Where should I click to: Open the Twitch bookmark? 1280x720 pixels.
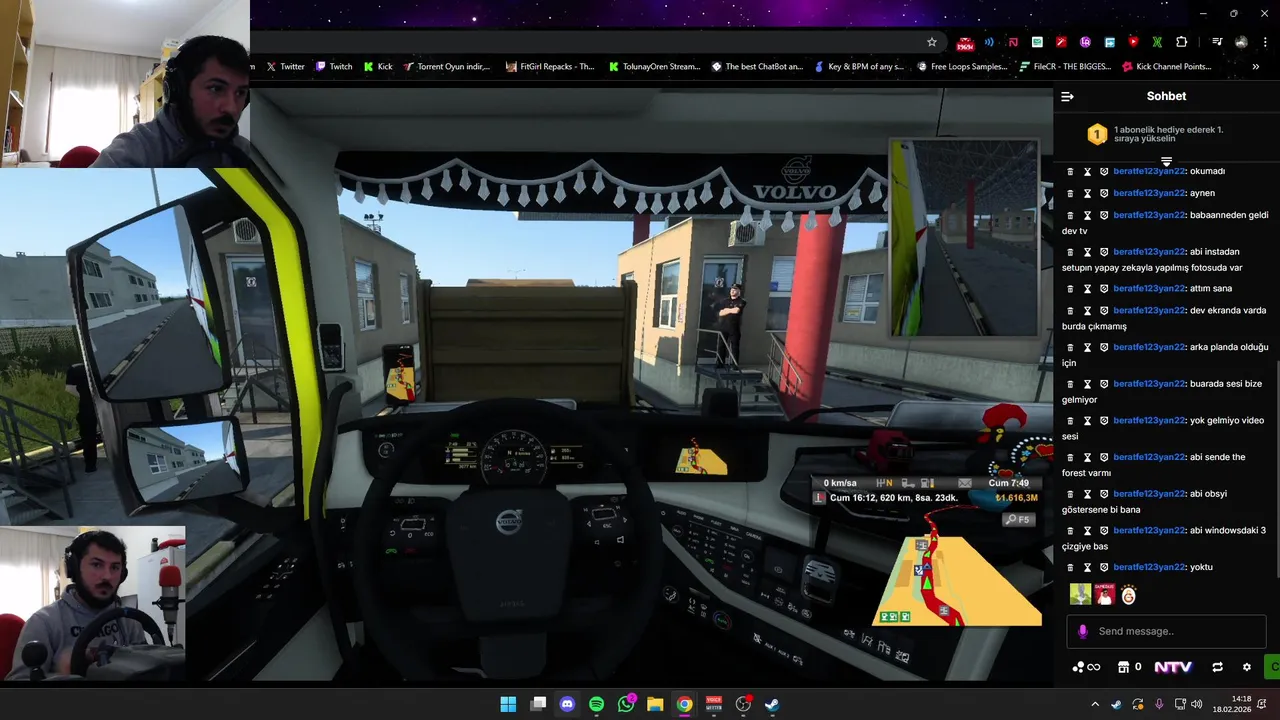point(334,67)
